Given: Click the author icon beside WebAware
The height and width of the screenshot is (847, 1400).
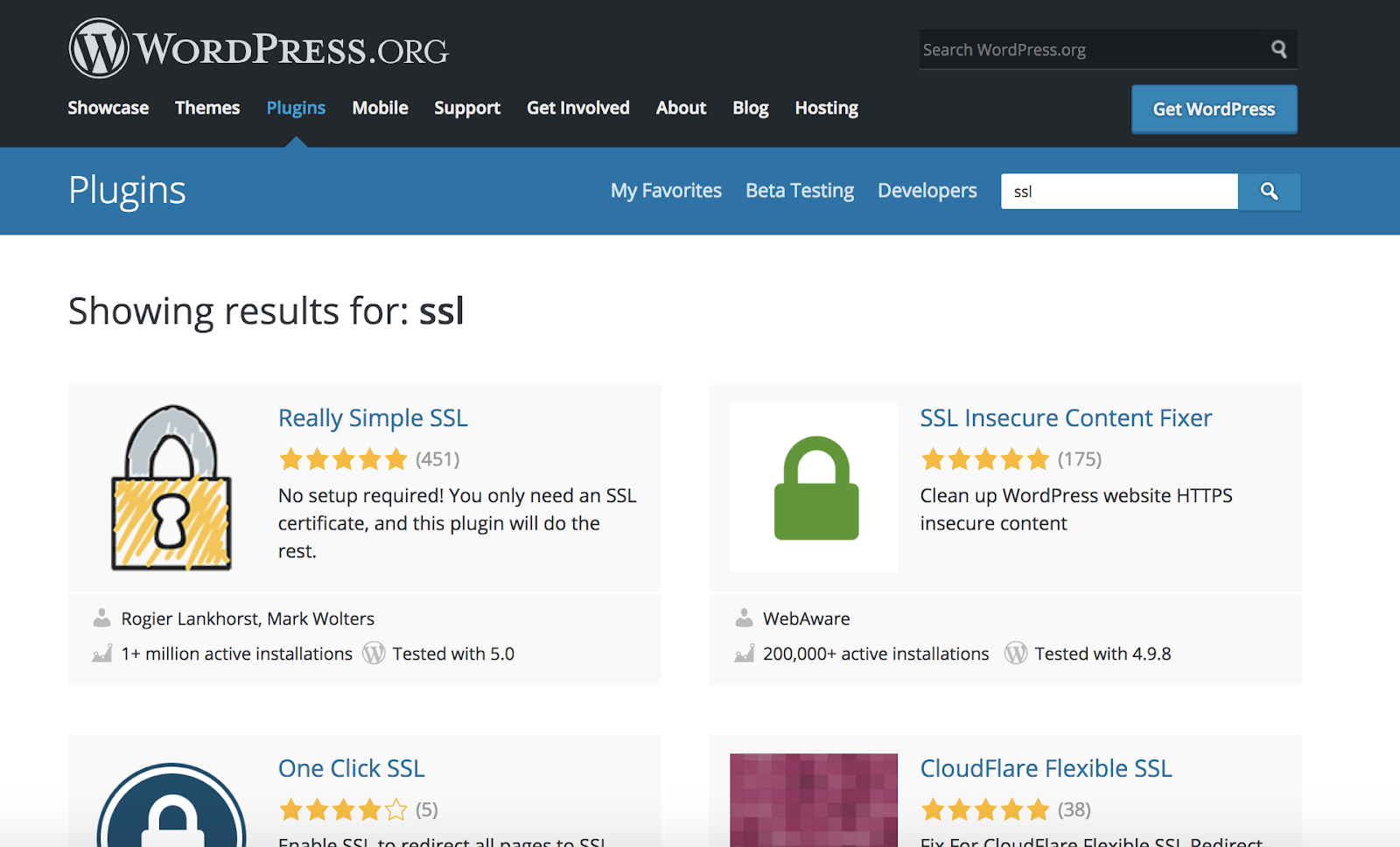Looking at the screenshot, I should point(745,618).
